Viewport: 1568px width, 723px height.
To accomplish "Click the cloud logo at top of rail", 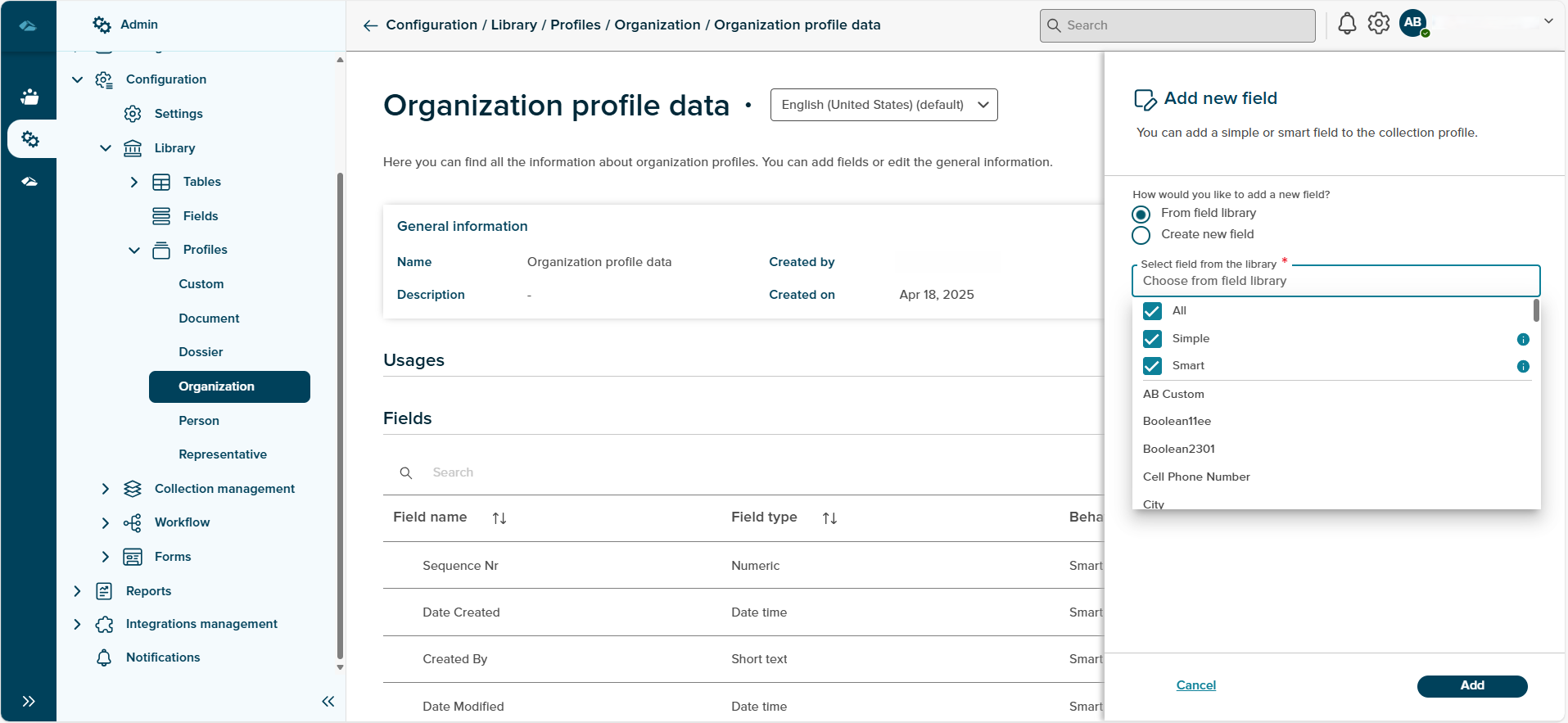I will pos(29,25).
